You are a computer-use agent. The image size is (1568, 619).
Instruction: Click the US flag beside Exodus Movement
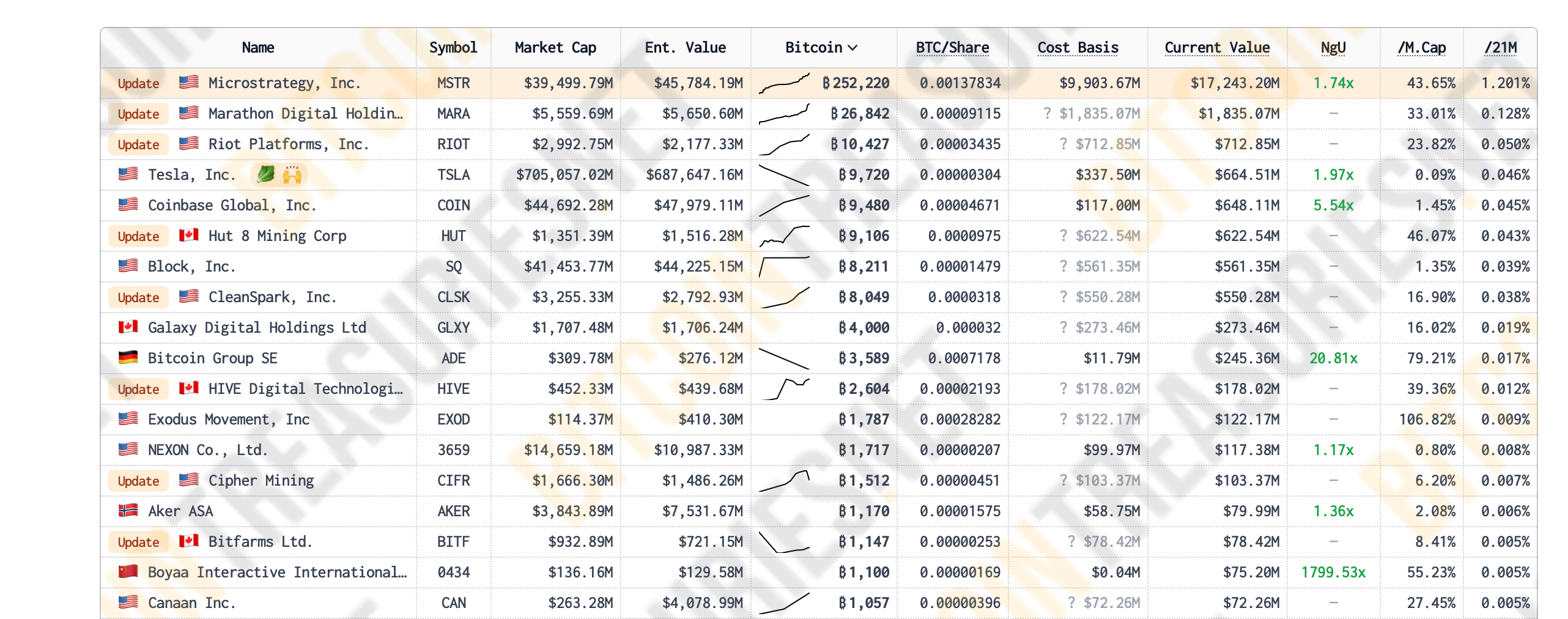pos(128,418)
